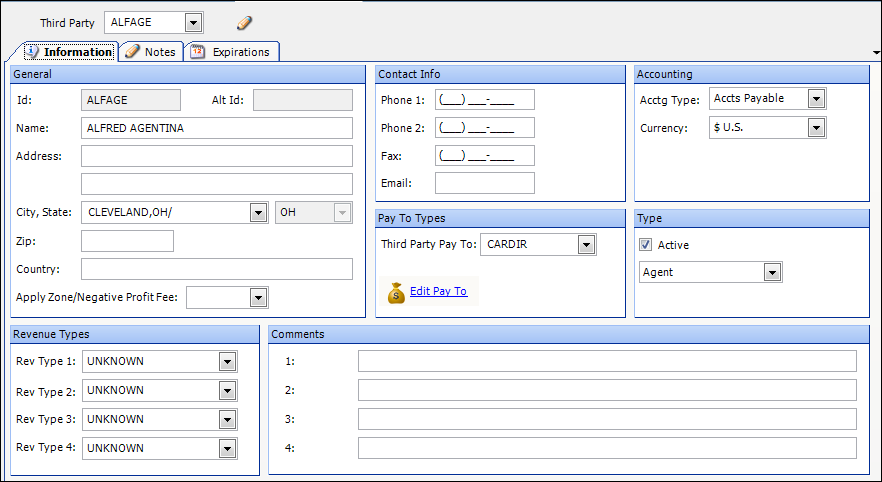882x482 pixels.
Task: Expand the Acctg Type dropdown
Action: (816, 99)
